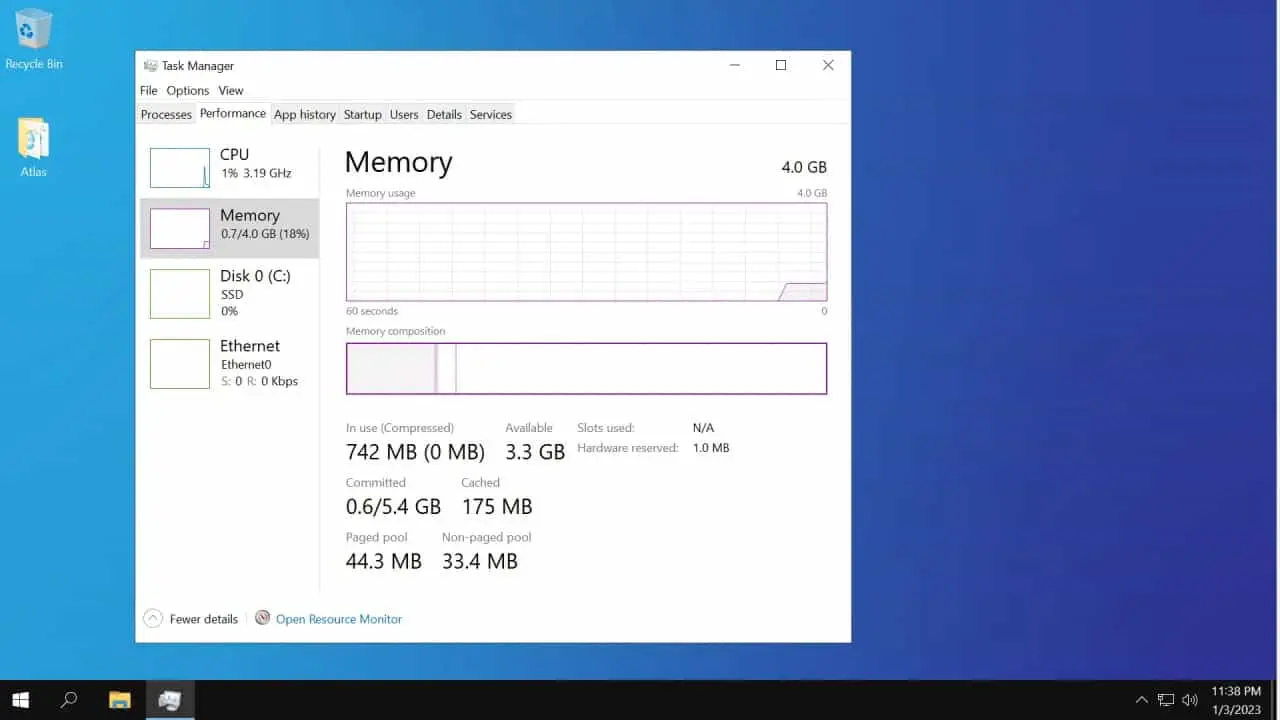1280x720 pixels.
Task: Switch to the Processes tab
Action: pos(166,114)
